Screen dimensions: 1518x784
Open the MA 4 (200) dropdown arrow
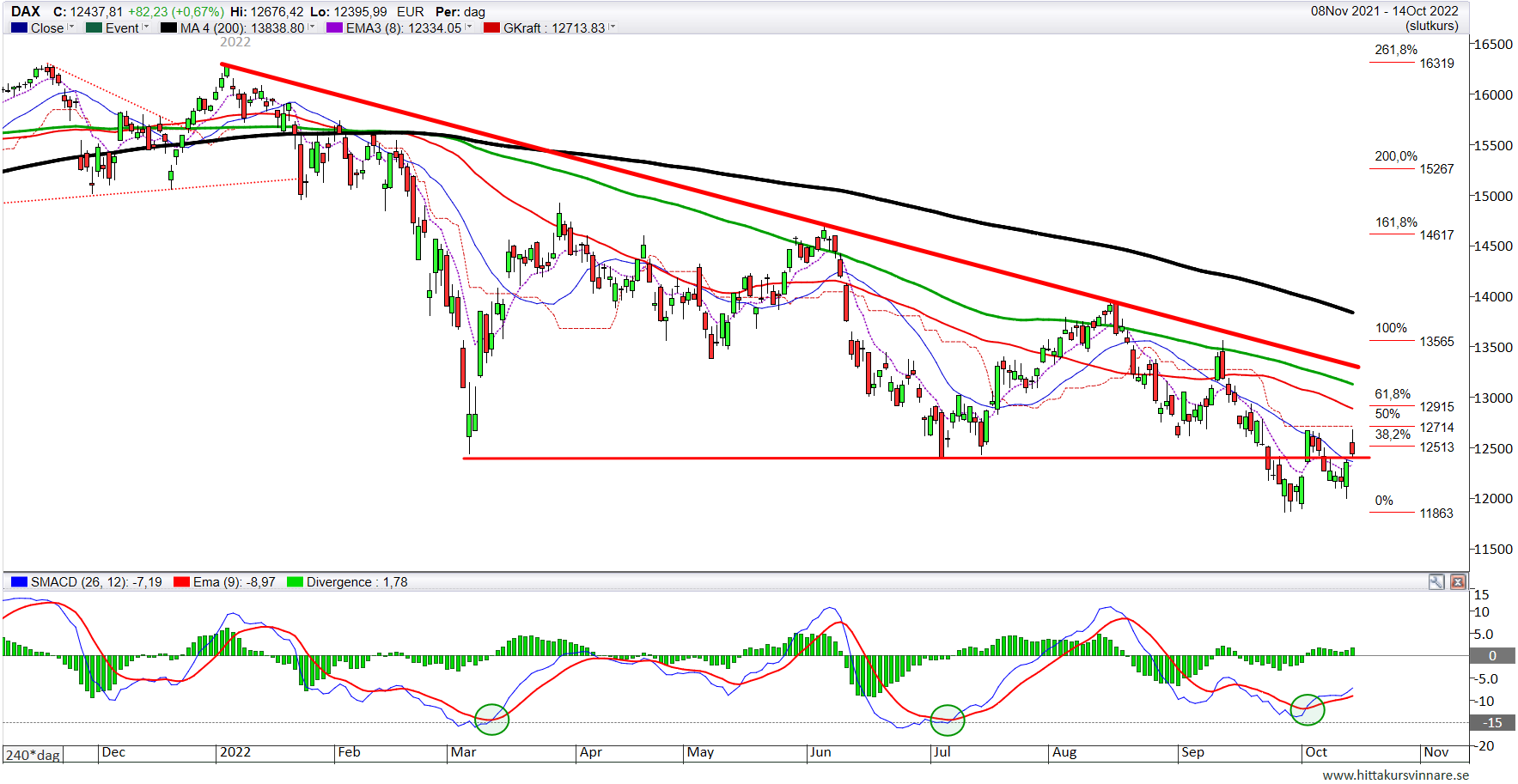tap(311, 27)
